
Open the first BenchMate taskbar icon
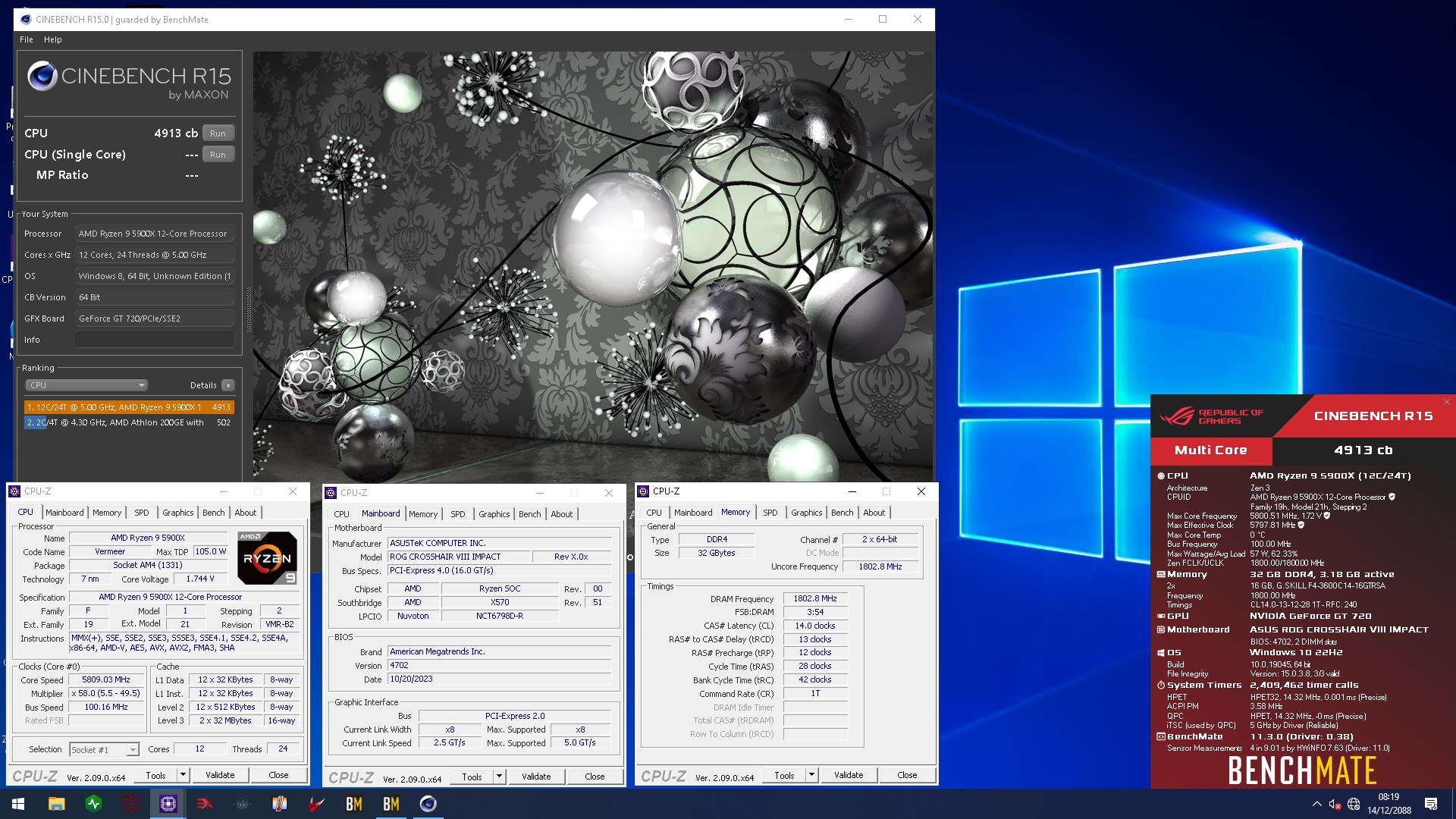[x=354, y=804]
